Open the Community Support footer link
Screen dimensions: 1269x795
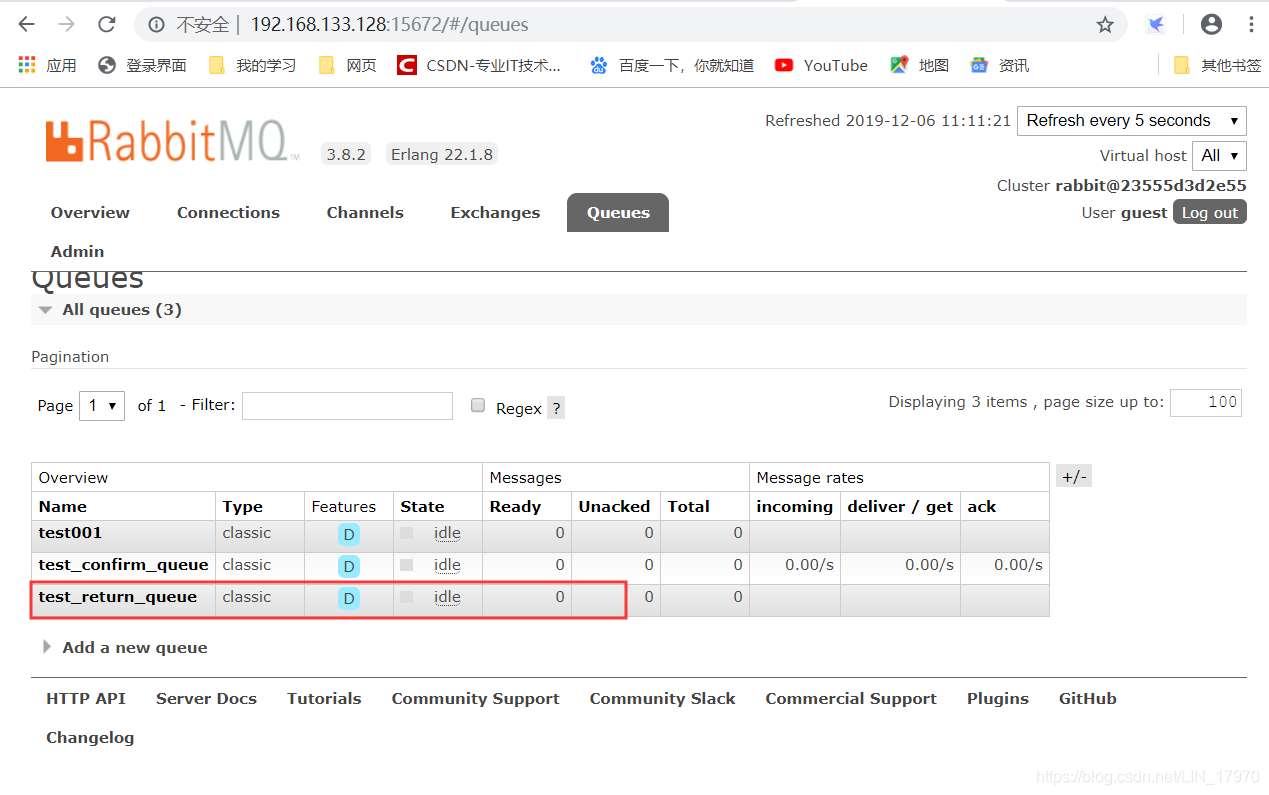point(475,698)
